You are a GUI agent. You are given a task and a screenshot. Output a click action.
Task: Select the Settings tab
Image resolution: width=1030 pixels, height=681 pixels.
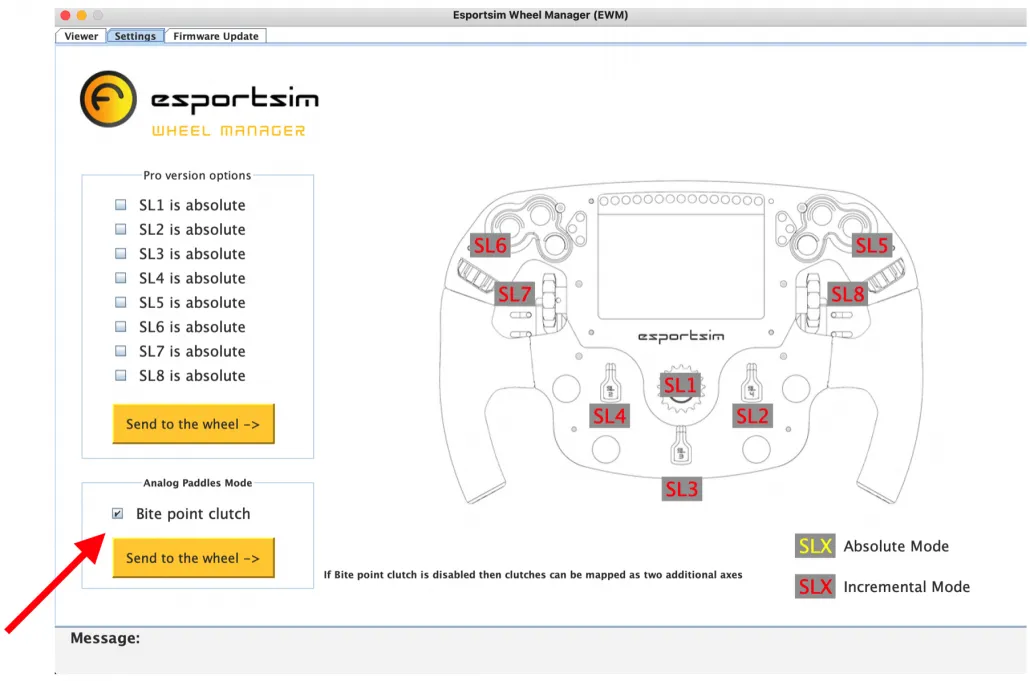tap(135, 36)
